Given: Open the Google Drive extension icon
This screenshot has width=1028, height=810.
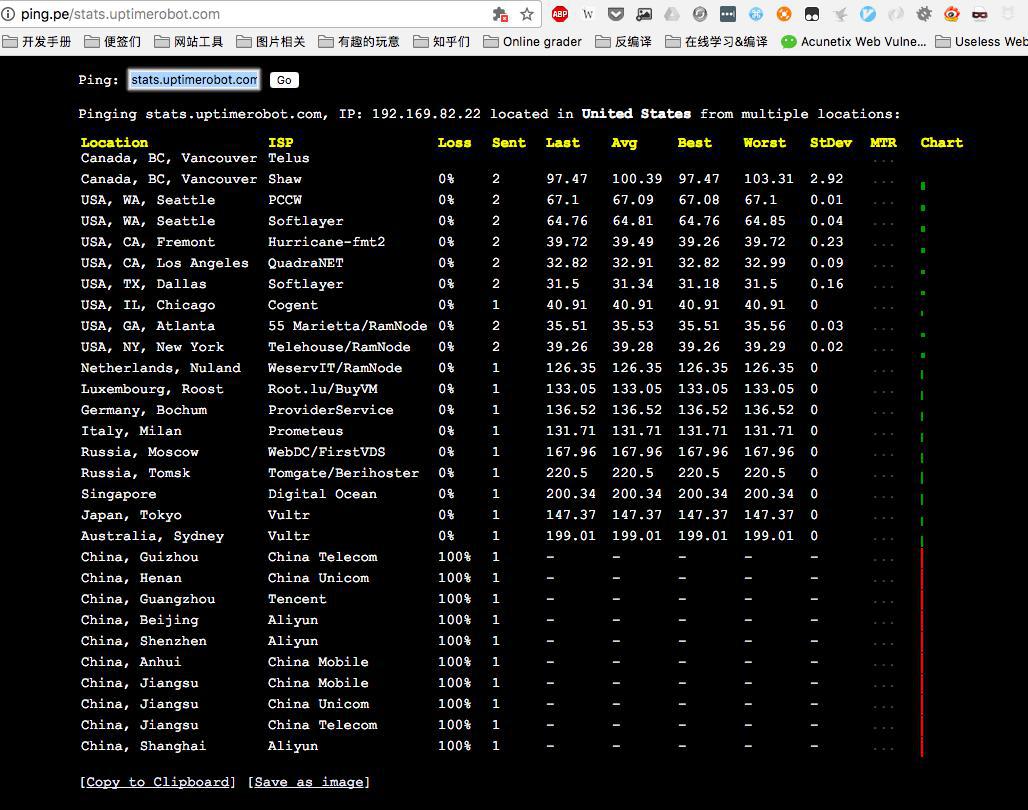Looking at the screenshot, I should point(672,14).
